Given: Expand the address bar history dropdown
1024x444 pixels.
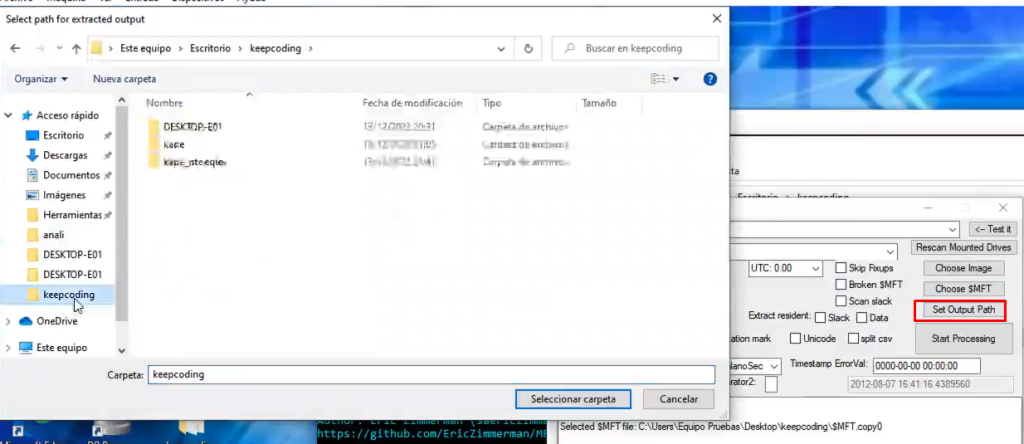Looking at the screenshot, I should click(501, 48).
